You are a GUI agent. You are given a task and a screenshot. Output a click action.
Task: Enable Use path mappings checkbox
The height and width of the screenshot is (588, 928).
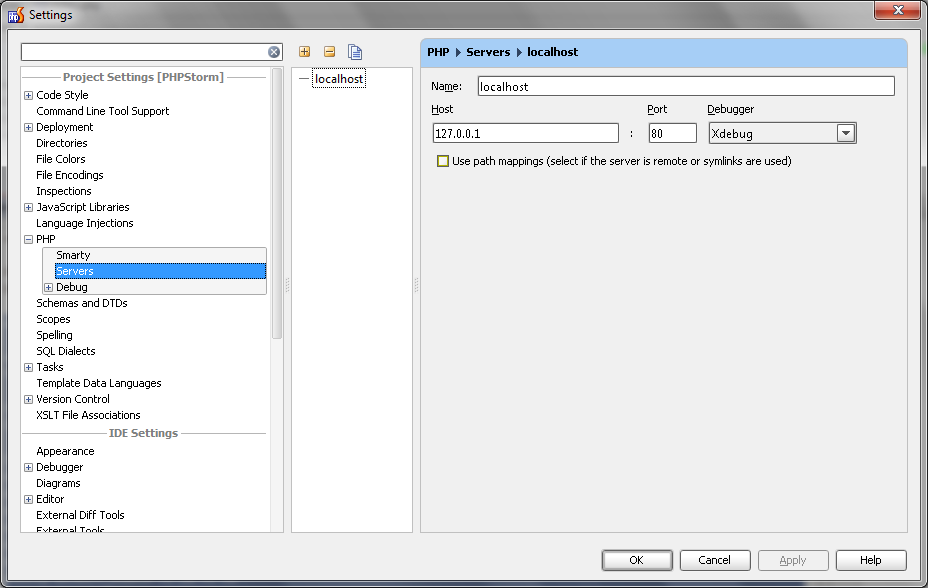443,161
